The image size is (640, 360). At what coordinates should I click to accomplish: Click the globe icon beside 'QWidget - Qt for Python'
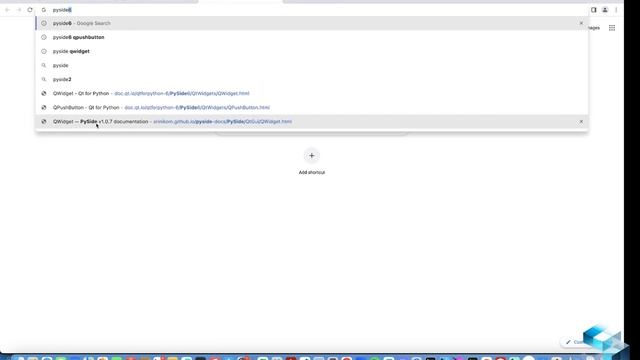point(44,93)
